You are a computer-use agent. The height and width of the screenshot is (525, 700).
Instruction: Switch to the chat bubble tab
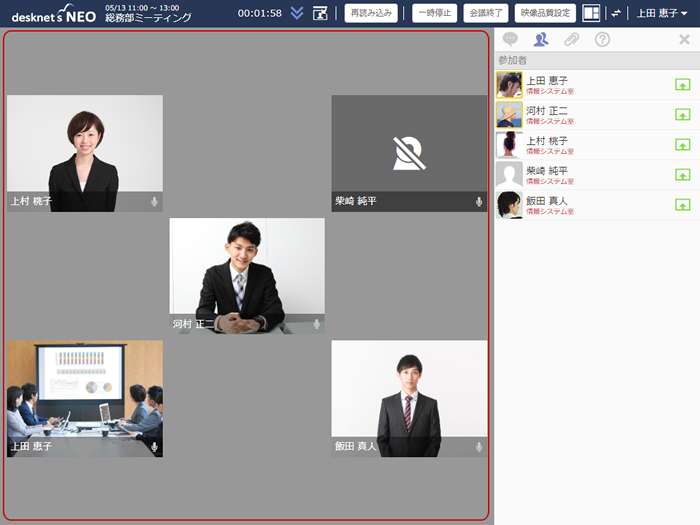510,40
